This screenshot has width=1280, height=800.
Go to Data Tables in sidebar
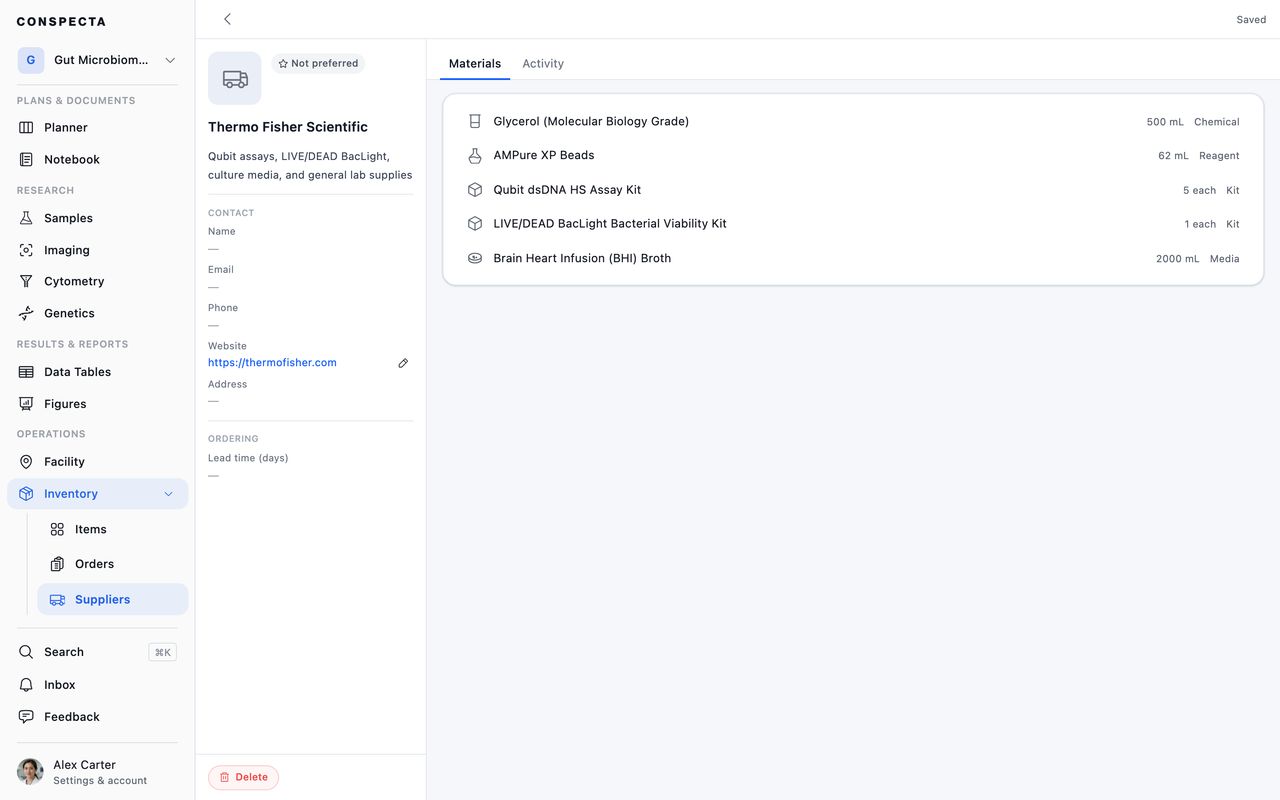[x=98, y=372]
